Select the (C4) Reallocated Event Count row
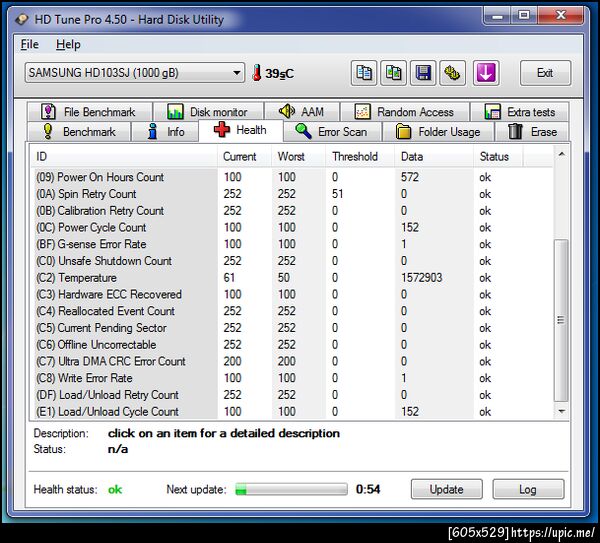 click(292, 311)
